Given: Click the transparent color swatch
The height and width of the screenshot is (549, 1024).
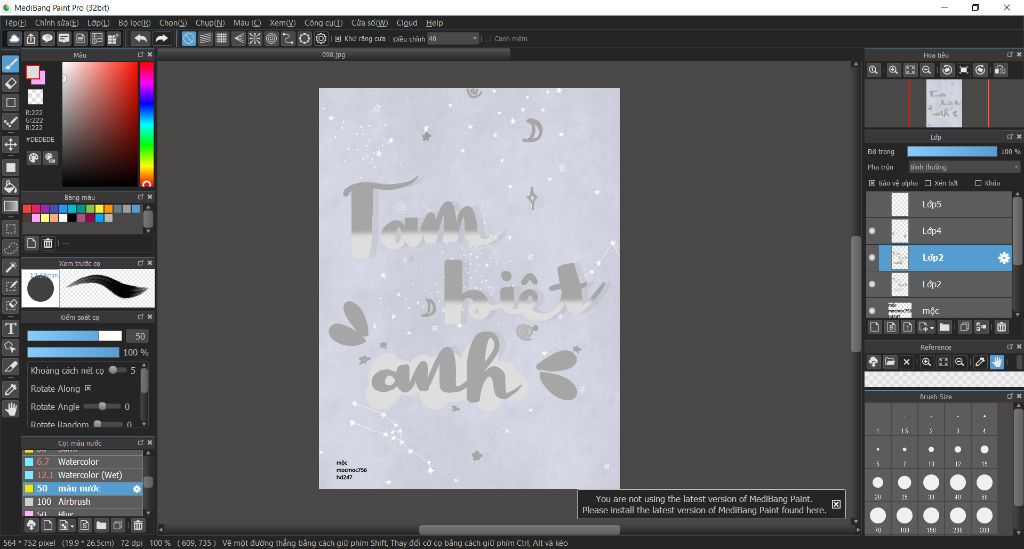Looking at the screenshot, I should [35, 97].
